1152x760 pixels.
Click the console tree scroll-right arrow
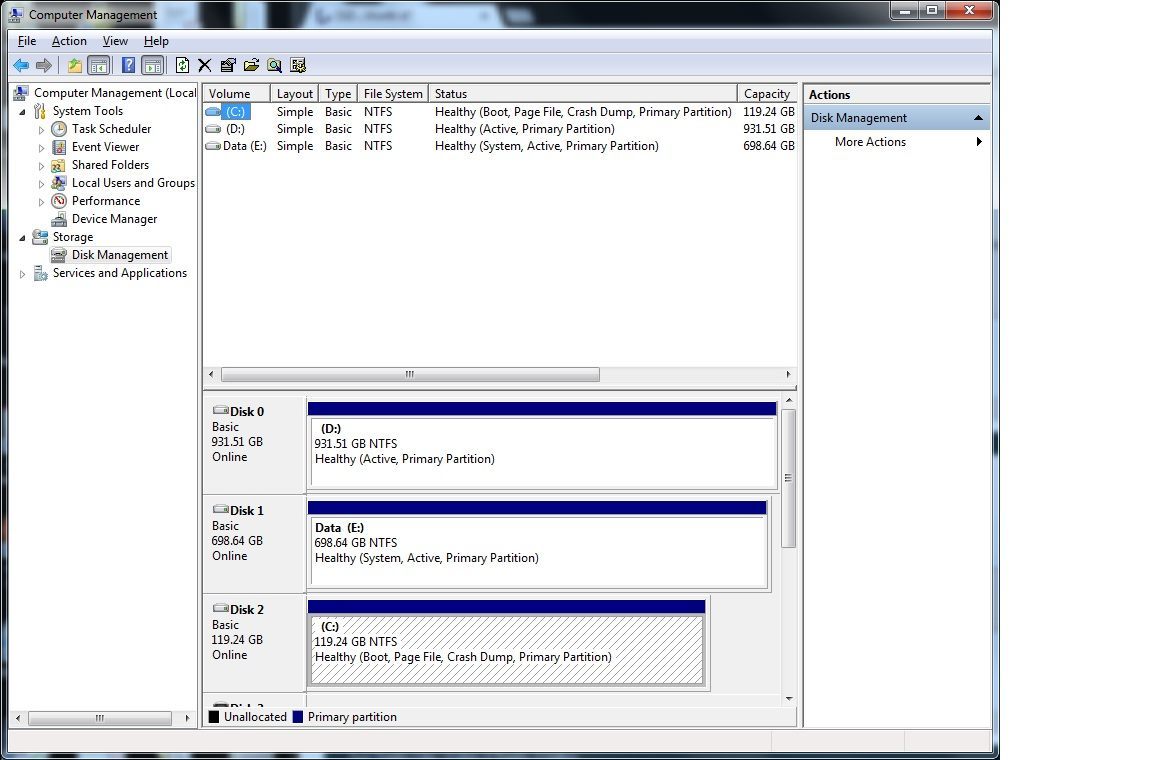[x=187, y=718]
